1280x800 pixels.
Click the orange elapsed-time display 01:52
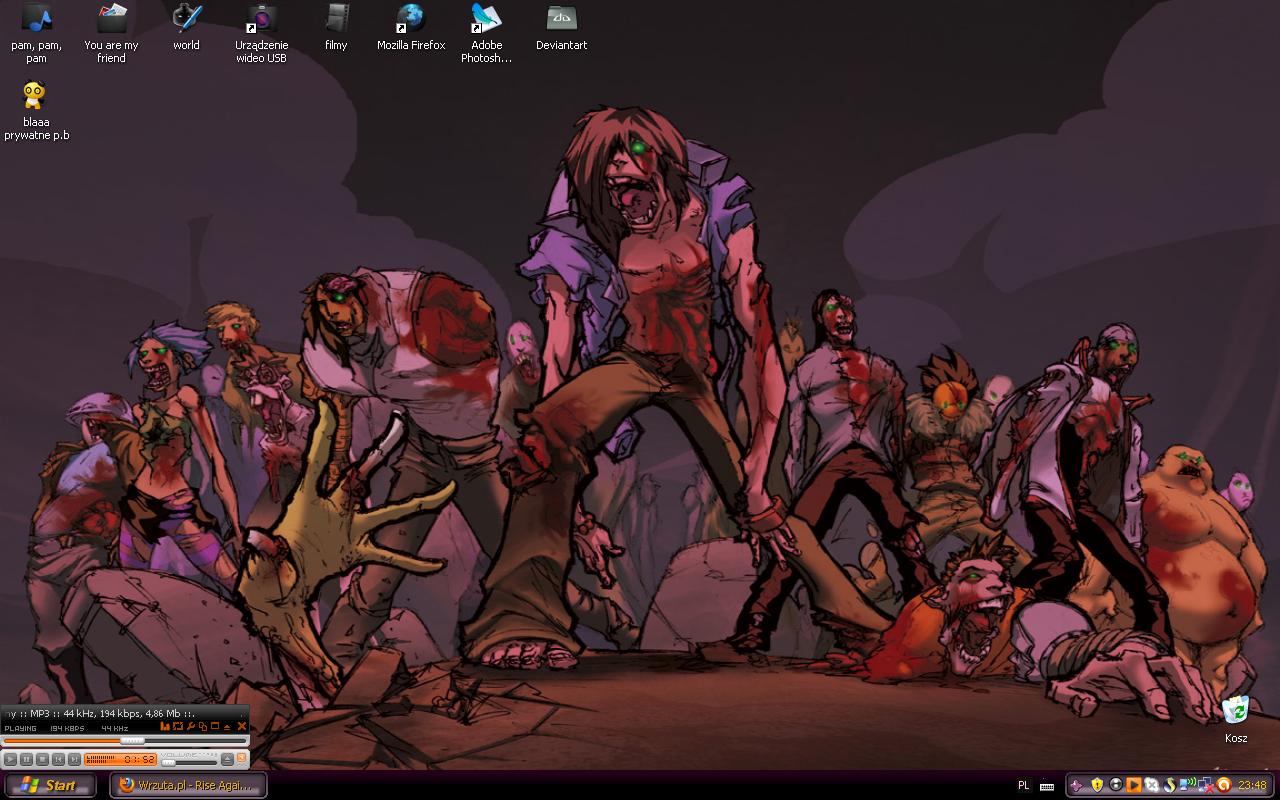139,759
